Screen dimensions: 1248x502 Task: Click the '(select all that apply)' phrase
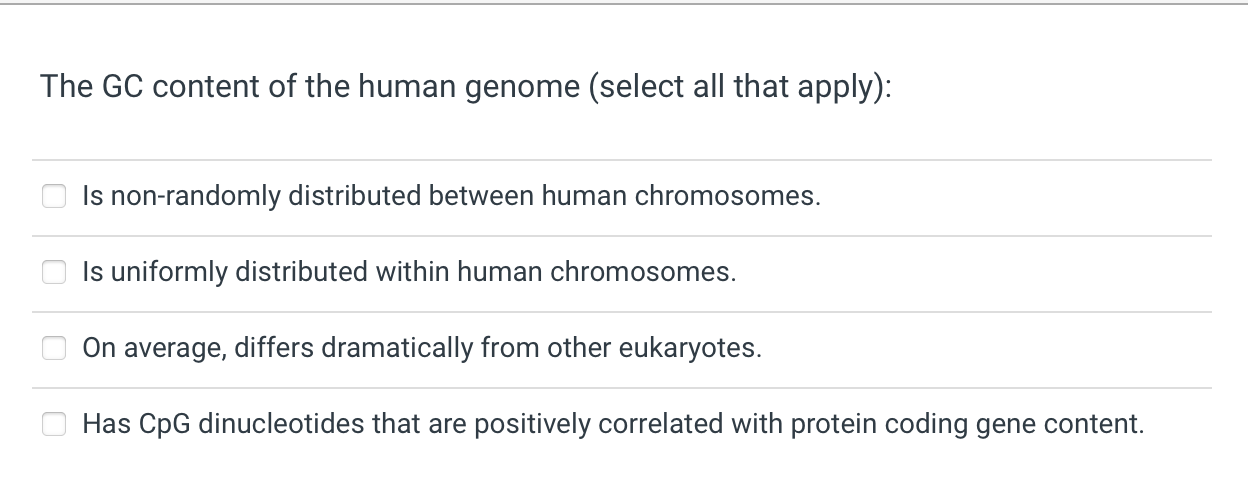740,87
